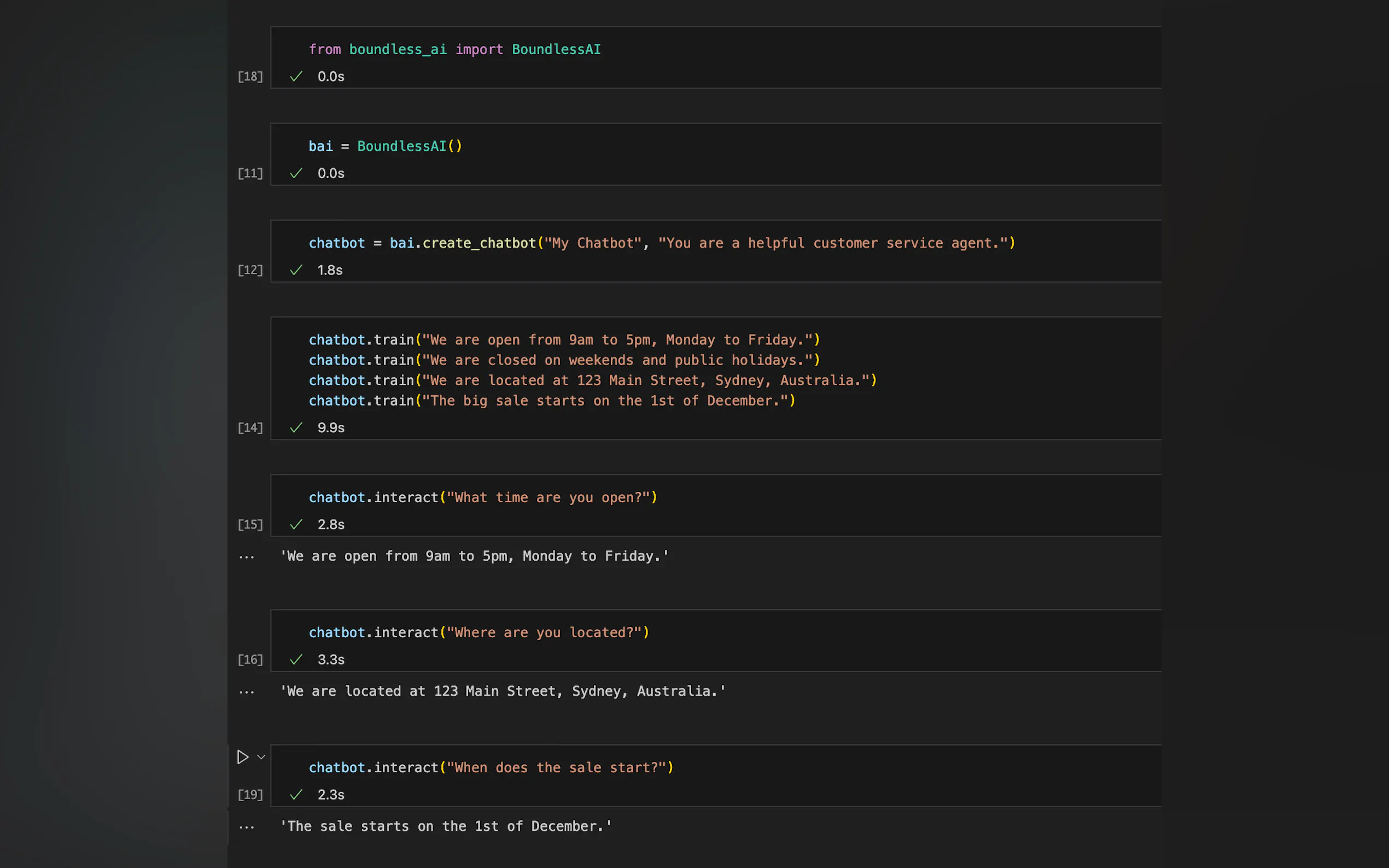Open run options chevron beside play button
This screenshot has height=868, width=1389.
pos(261,757)
